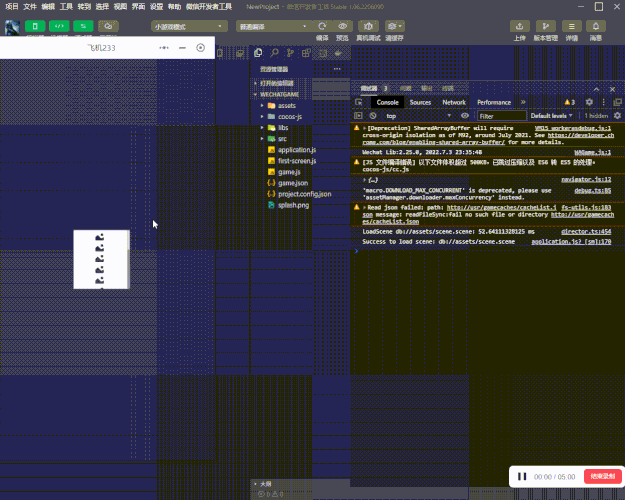Collapse the WECHATGAME project root
The width and height of the screenshot is (625, 500).
(x=281, y=94)
